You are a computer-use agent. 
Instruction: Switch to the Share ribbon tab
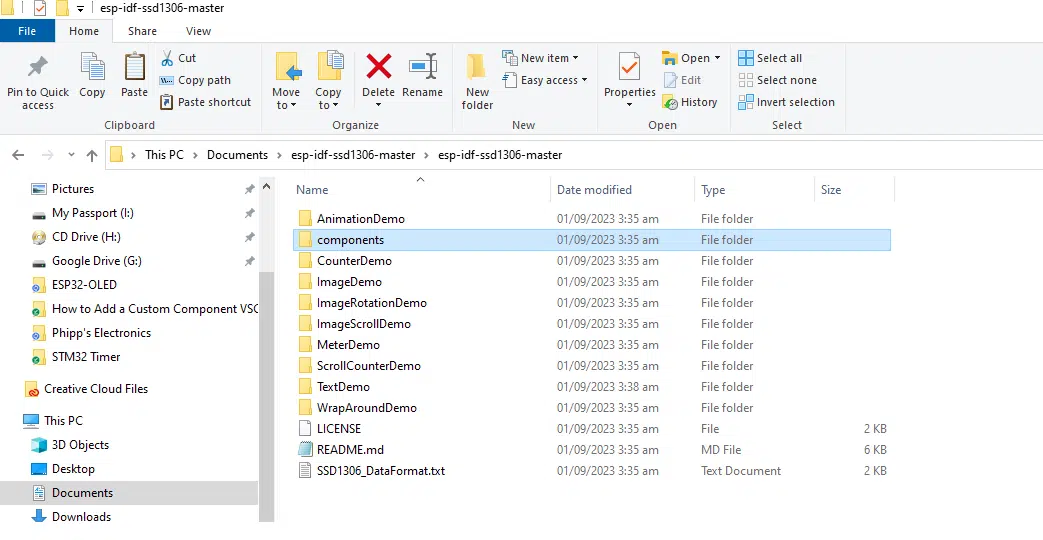tap(142, 31)
